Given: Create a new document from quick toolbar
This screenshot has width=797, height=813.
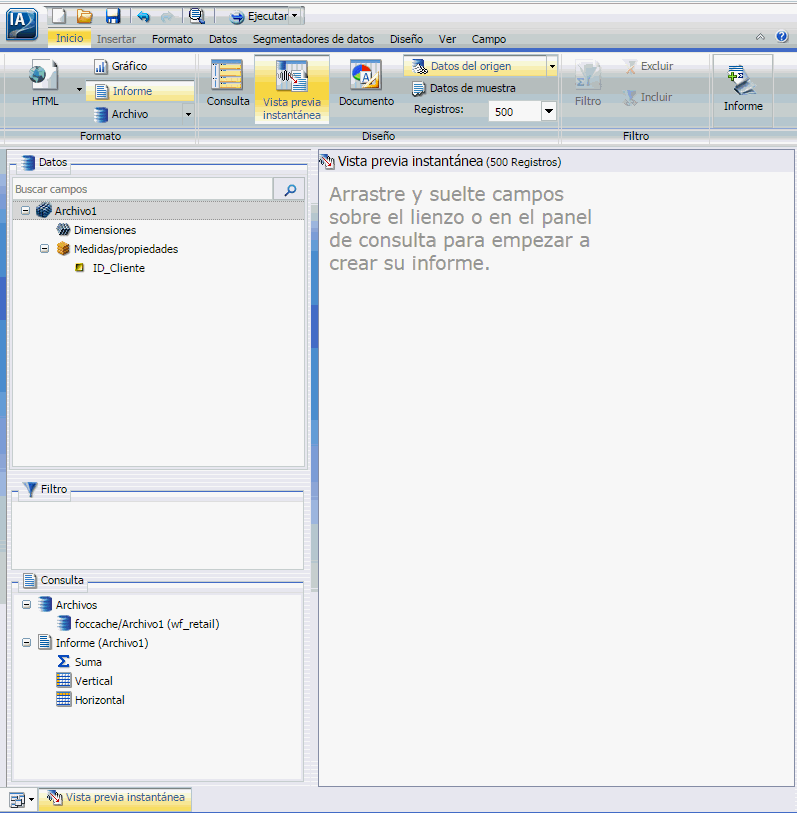Looking at the screenshot, I should (x=59, y=16).
